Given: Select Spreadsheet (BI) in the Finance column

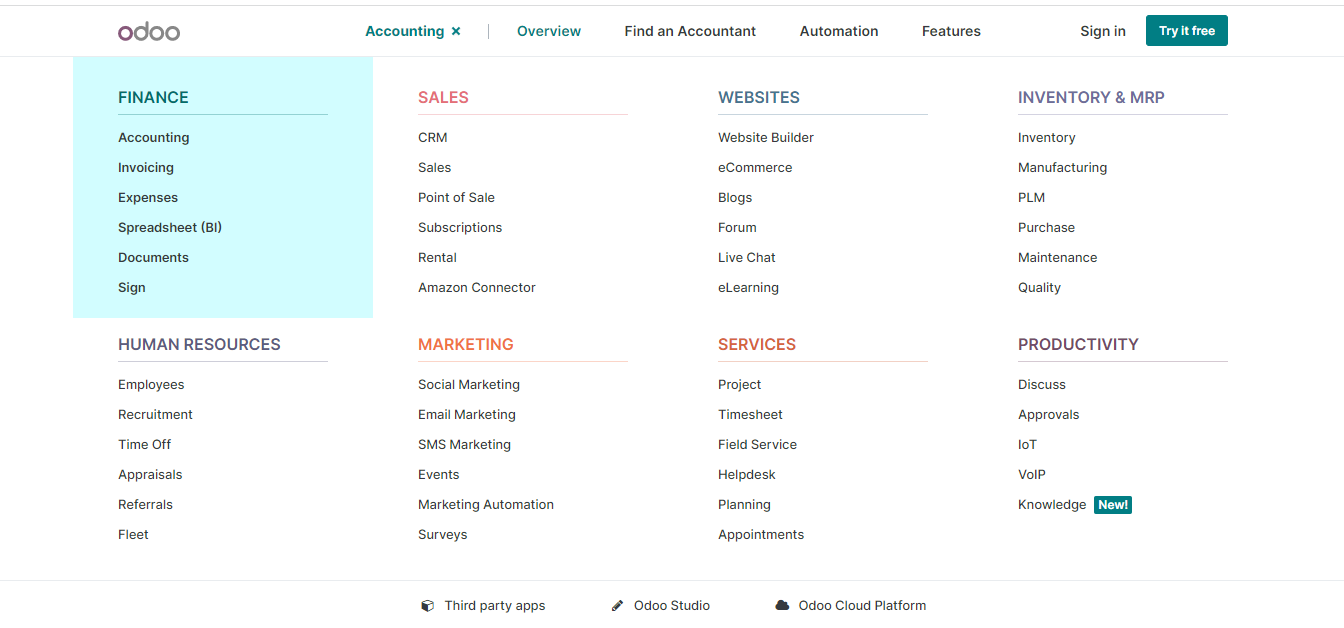Looking at the screenshot, I should coord(170,227).
